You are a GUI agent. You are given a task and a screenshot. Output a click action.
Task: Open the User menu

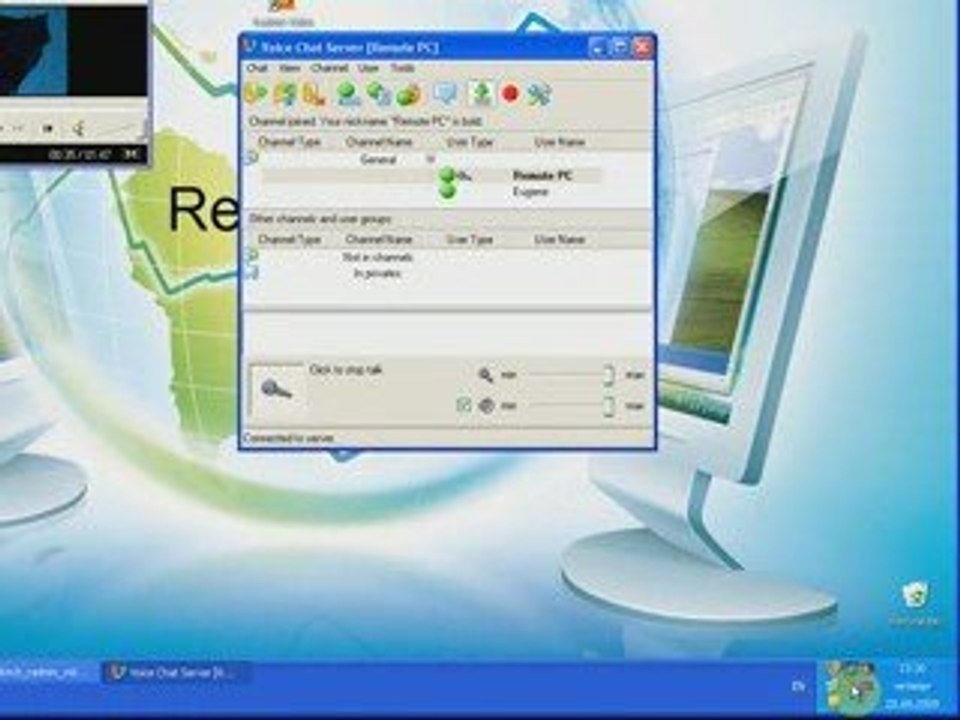coord(368,68)
